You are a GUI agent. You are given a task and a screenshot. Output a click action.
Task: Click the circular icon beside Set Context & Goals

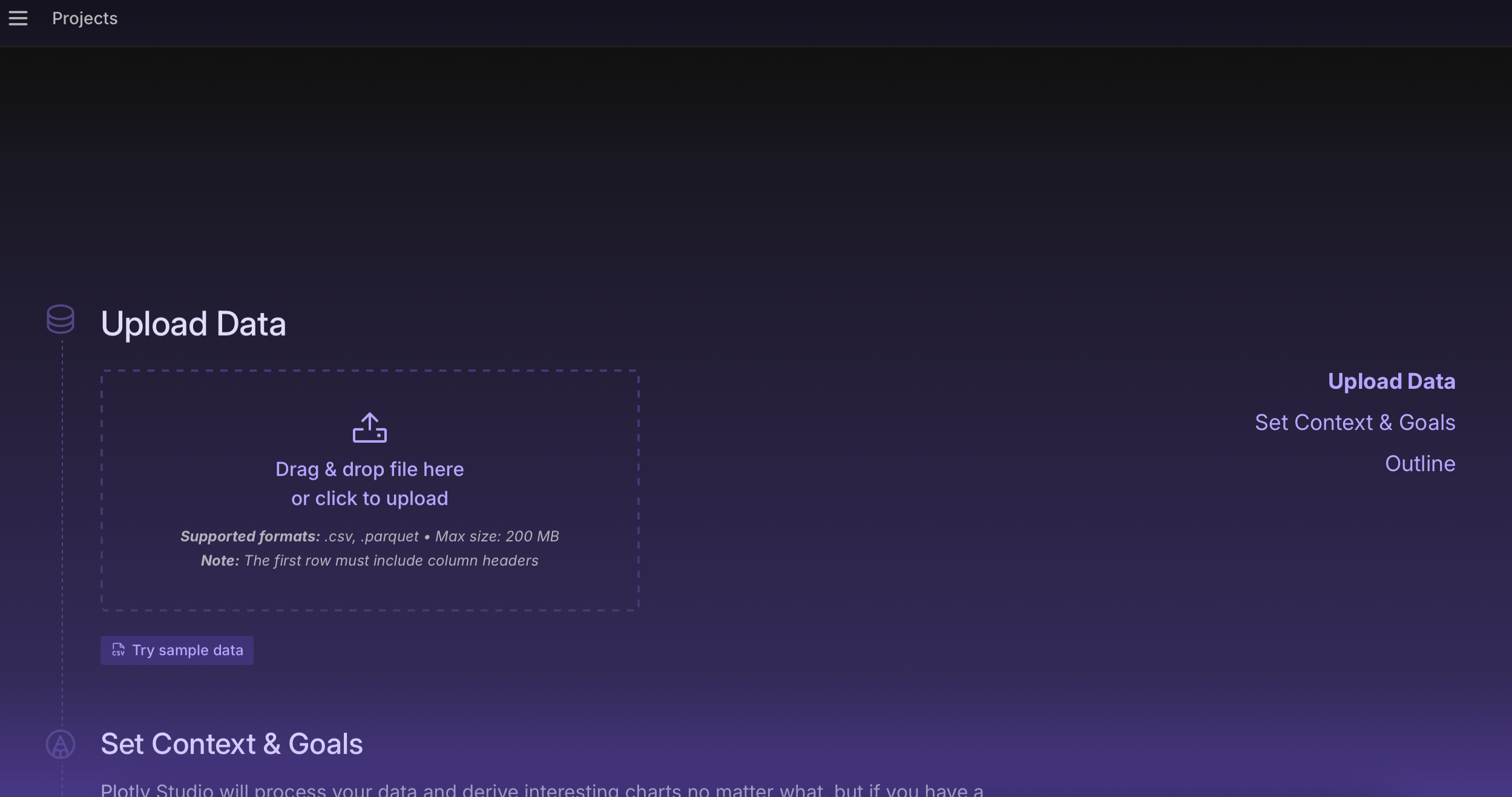coord(61,744)
